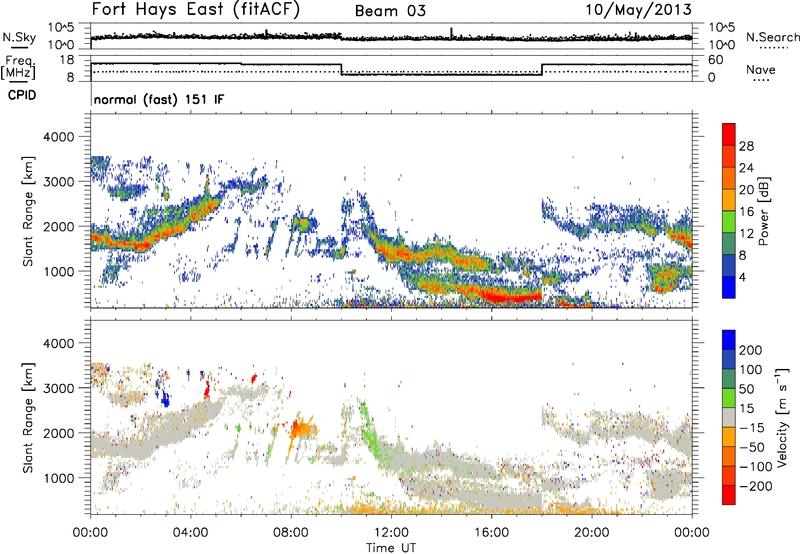Click the blue bottom of the Power colorbar
Viewport: 800px width, 554px height.
click(729, 287)
